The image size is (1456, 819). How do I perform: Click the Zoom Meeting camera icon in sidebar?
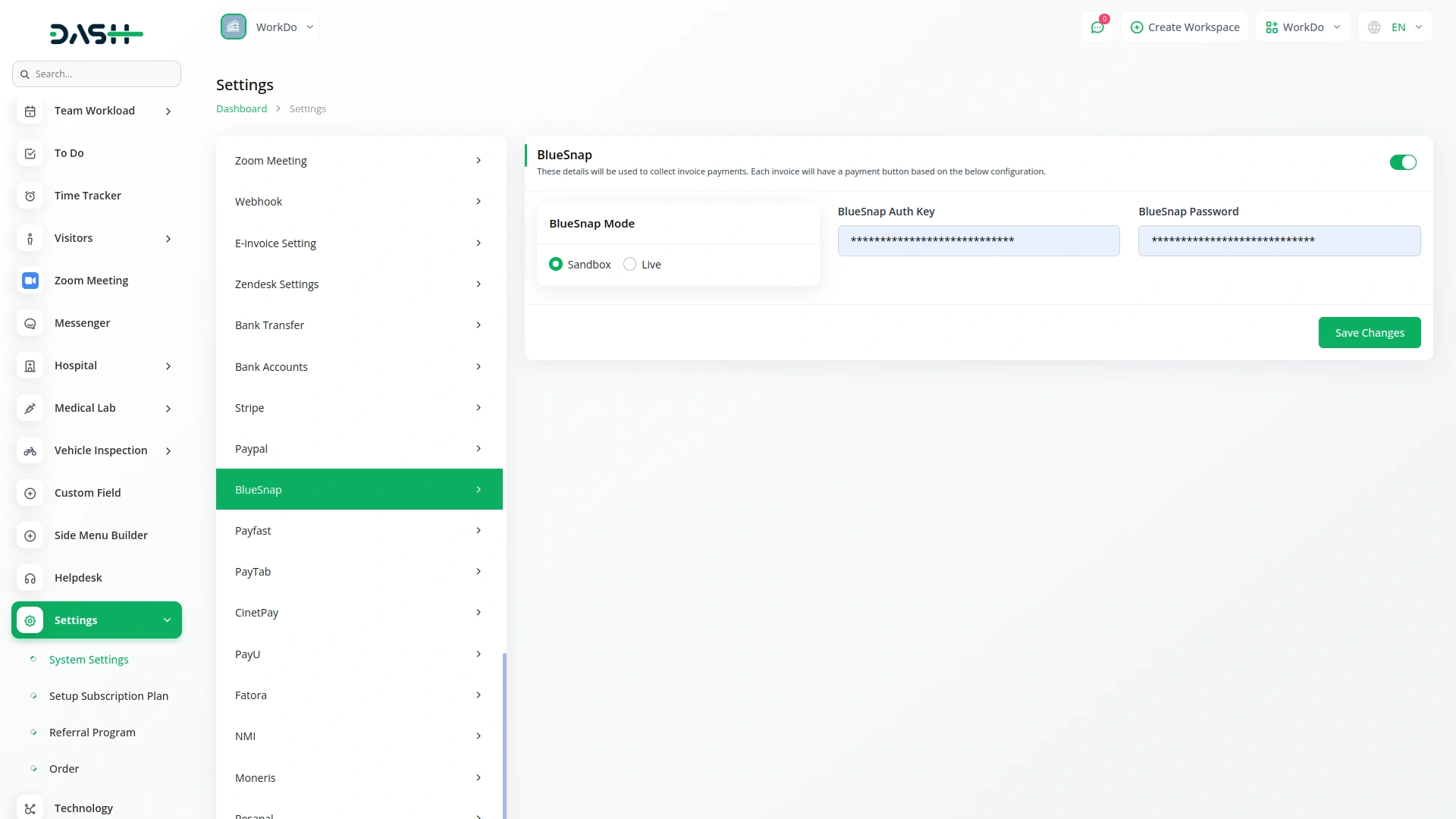click(x=30, y=281)
